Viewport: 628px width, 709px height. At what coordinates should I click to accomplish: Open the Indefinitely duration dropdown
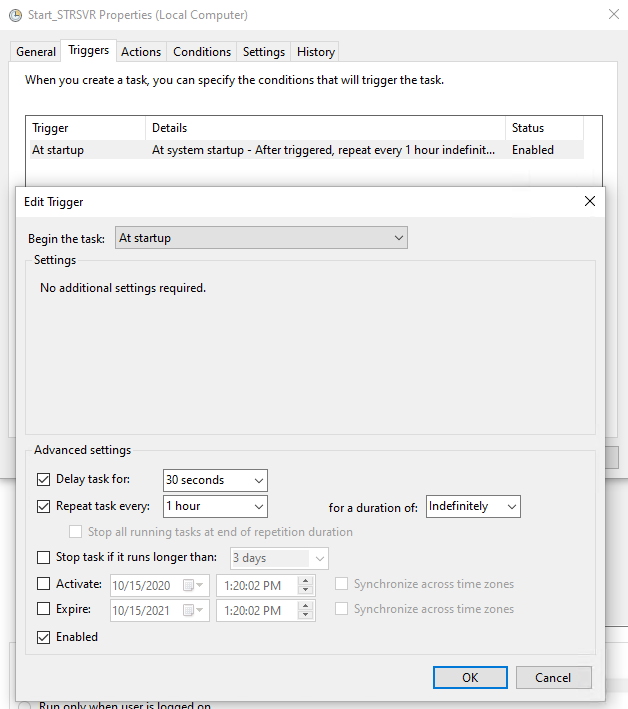point(473,506)
